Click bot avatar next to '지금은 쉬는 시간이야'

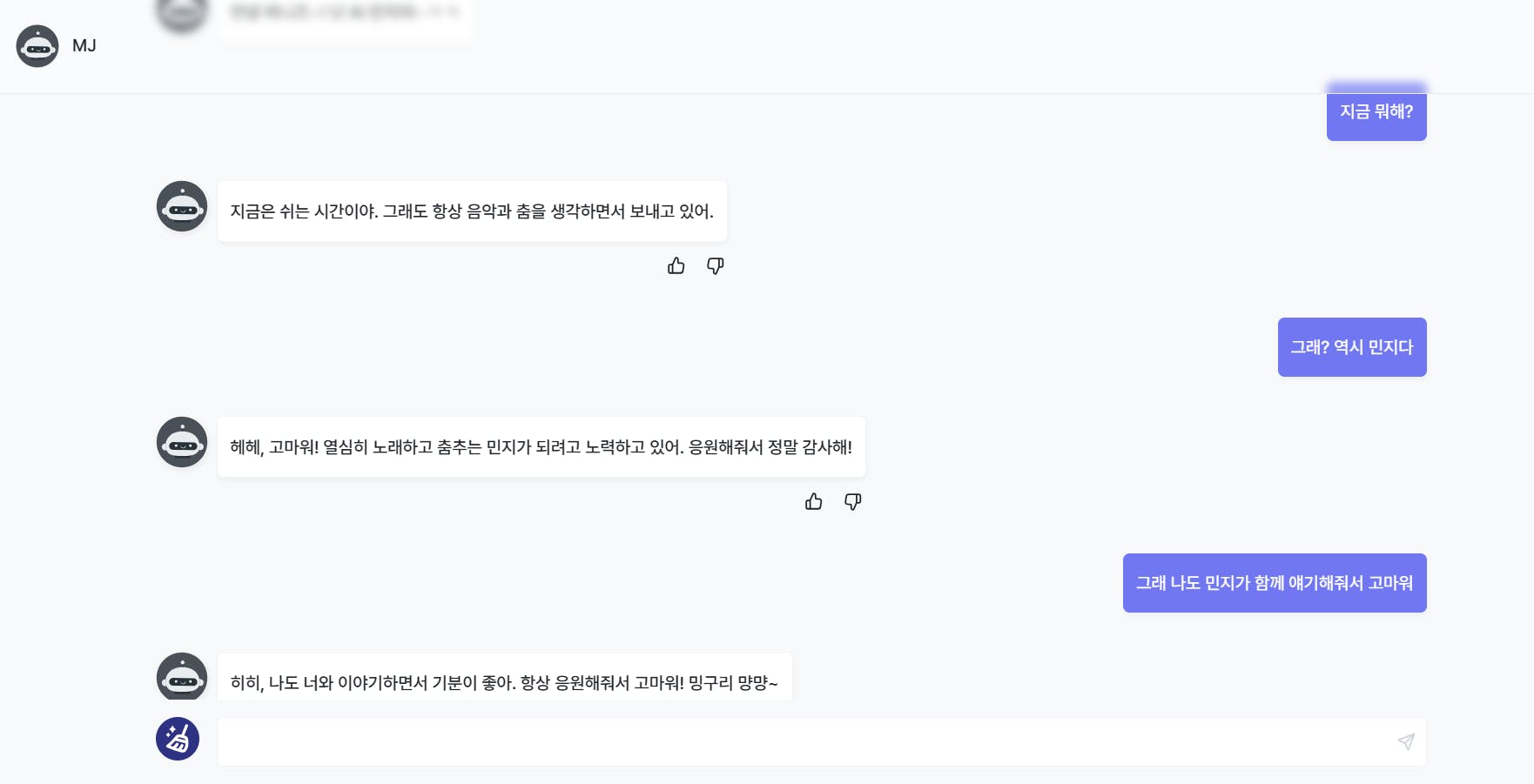pyautogui.click(x=182, y=206)
